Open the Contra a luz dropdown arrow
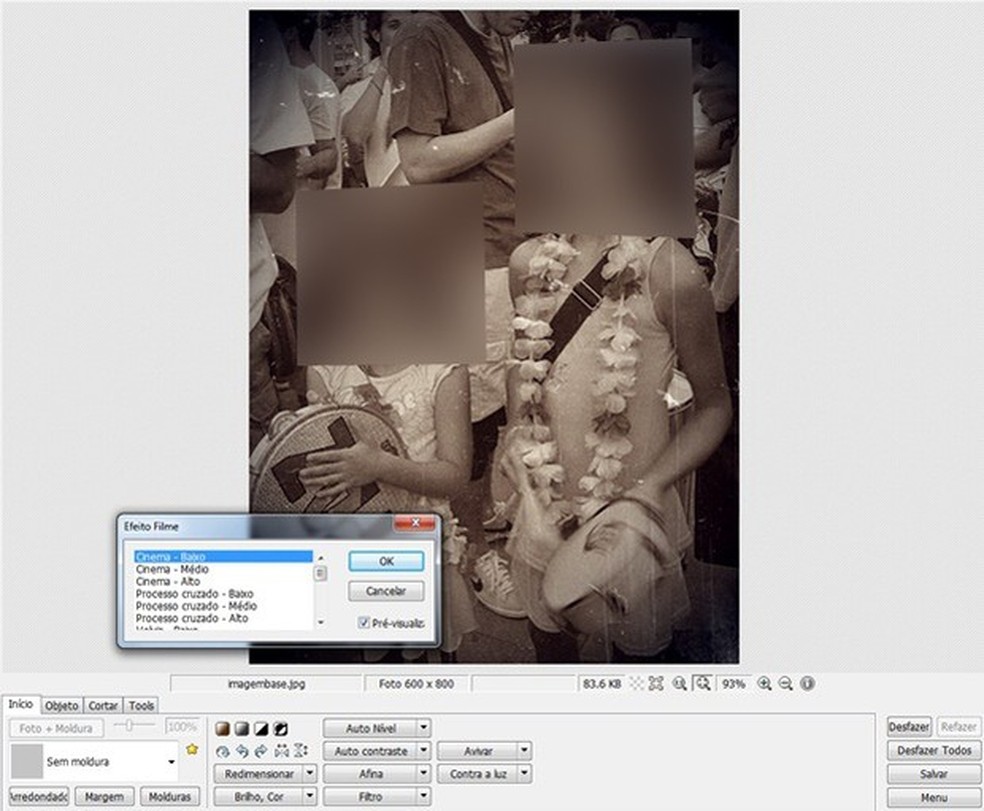Screen dimensions: 984x811 (524, 773)
